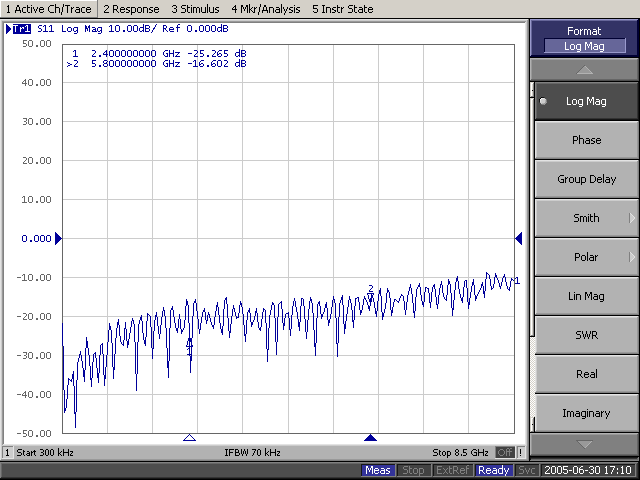
Task: Click the Svc status indicator
Action: pyautogui.click(x=527, y=470)
